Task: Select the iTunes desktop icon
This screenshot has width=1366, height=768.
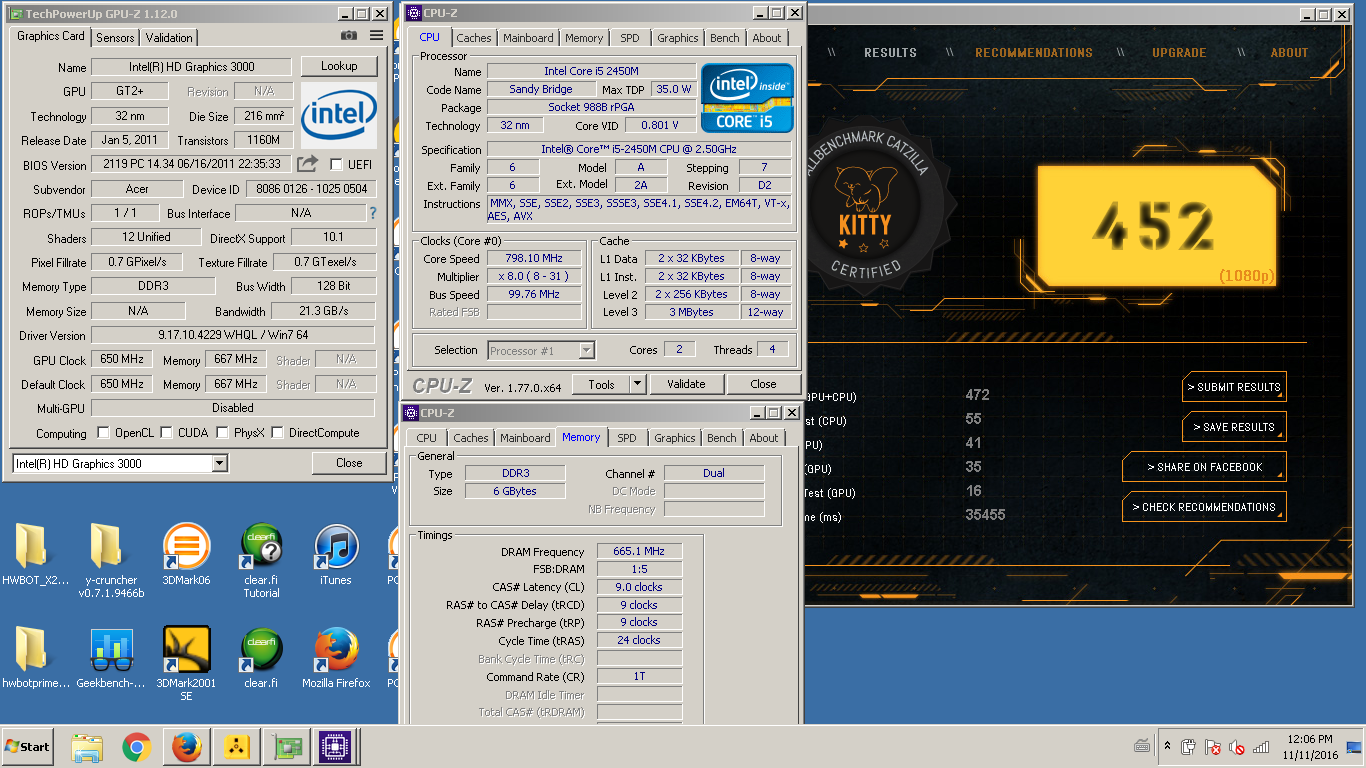Action: pyautogui.click(x=336, y=556)
